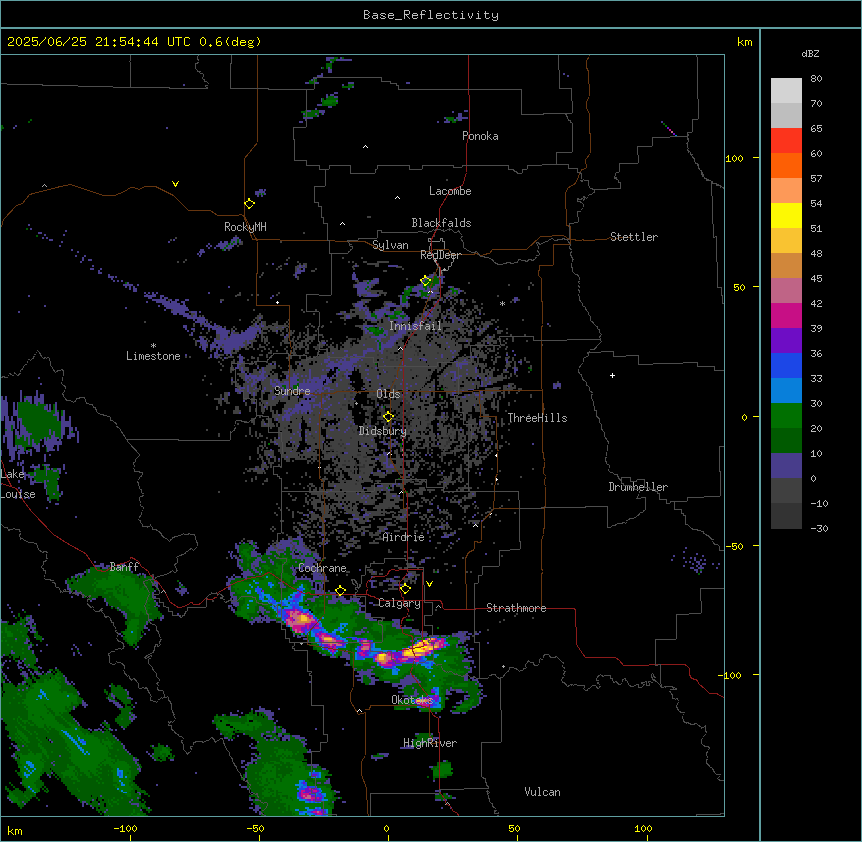Click the Didsbury town label
This screenshot has height=842, width=862.
coord(383,431)
